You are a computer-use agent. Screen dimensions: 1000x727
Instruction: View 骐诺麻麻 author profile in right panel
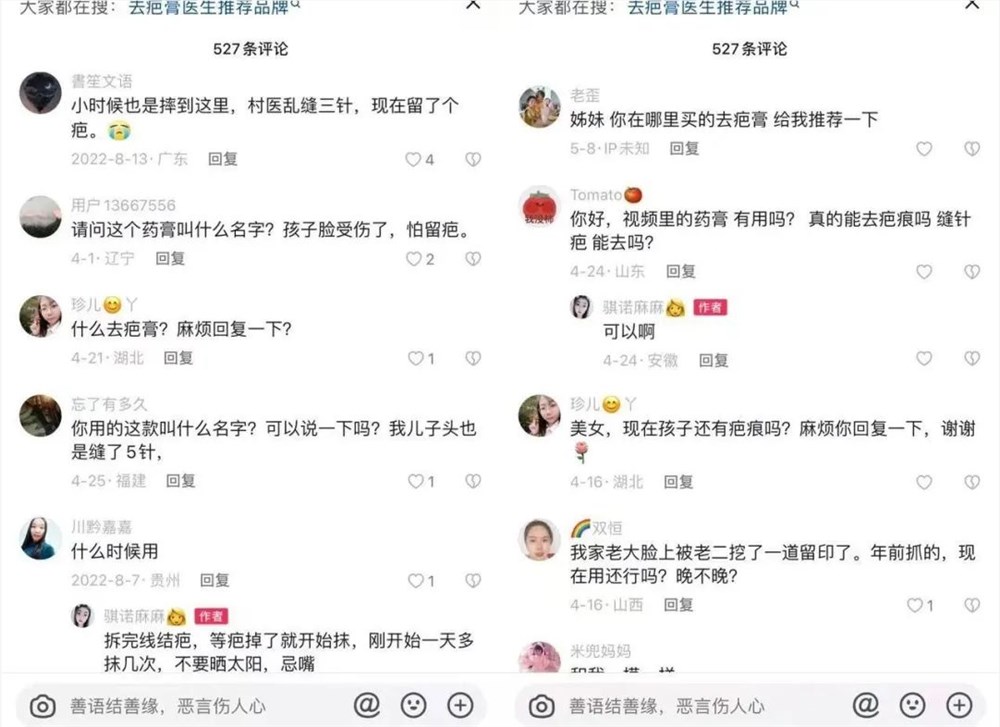pos(581,307)
